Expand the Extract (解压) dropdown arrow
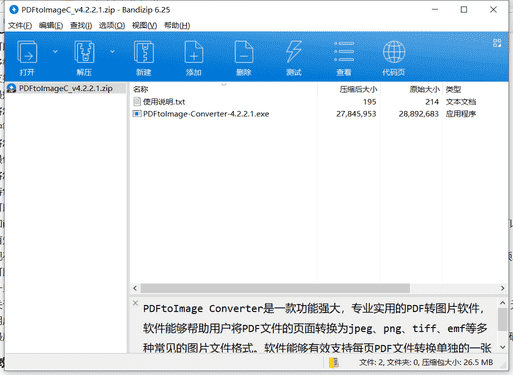 point(112,51)
